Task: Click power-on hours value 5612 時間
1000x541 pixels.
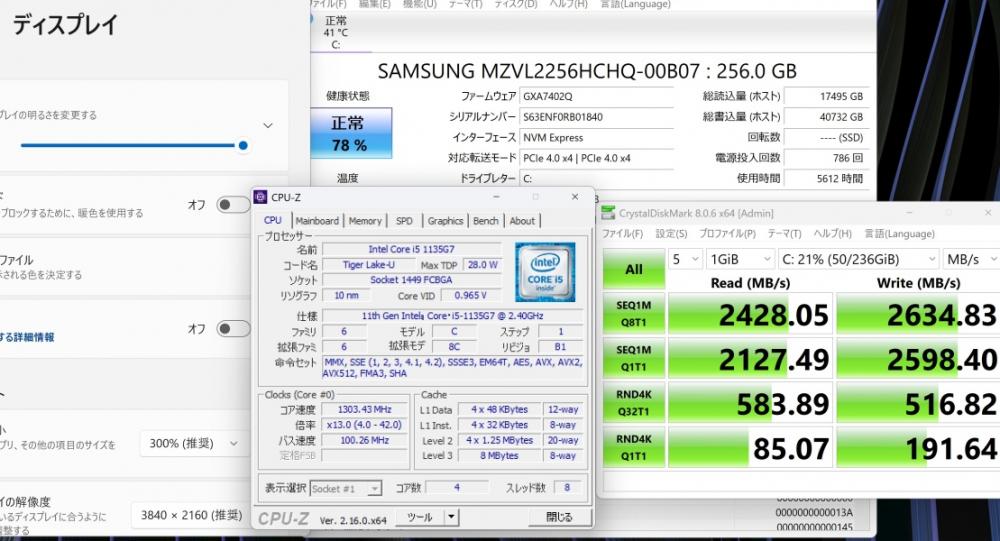Action: [825, 178]
